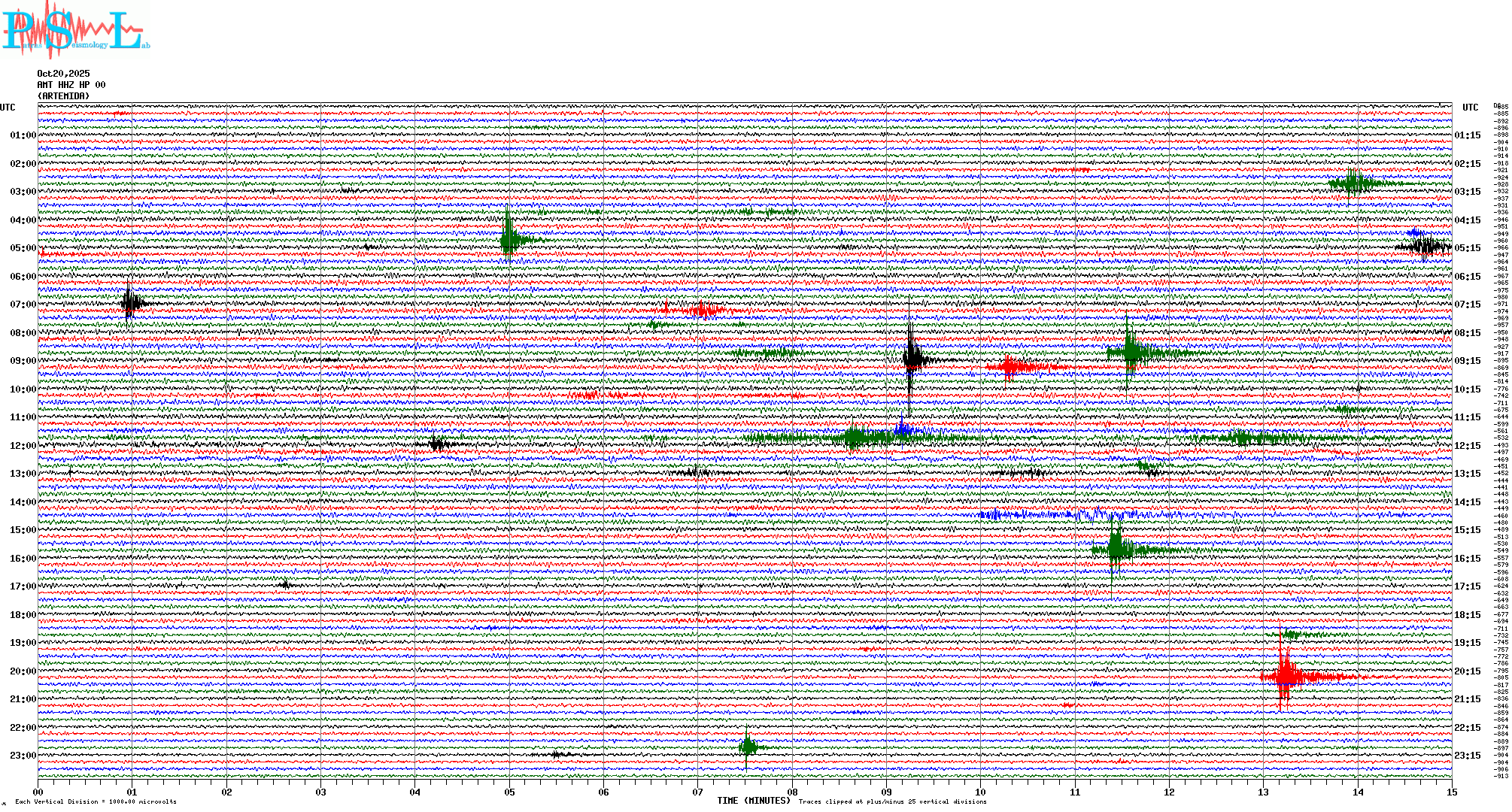Click the 20:00 hour label on left
The width and height of the screenshot is (1512, 812).
(x=23, y=671)
